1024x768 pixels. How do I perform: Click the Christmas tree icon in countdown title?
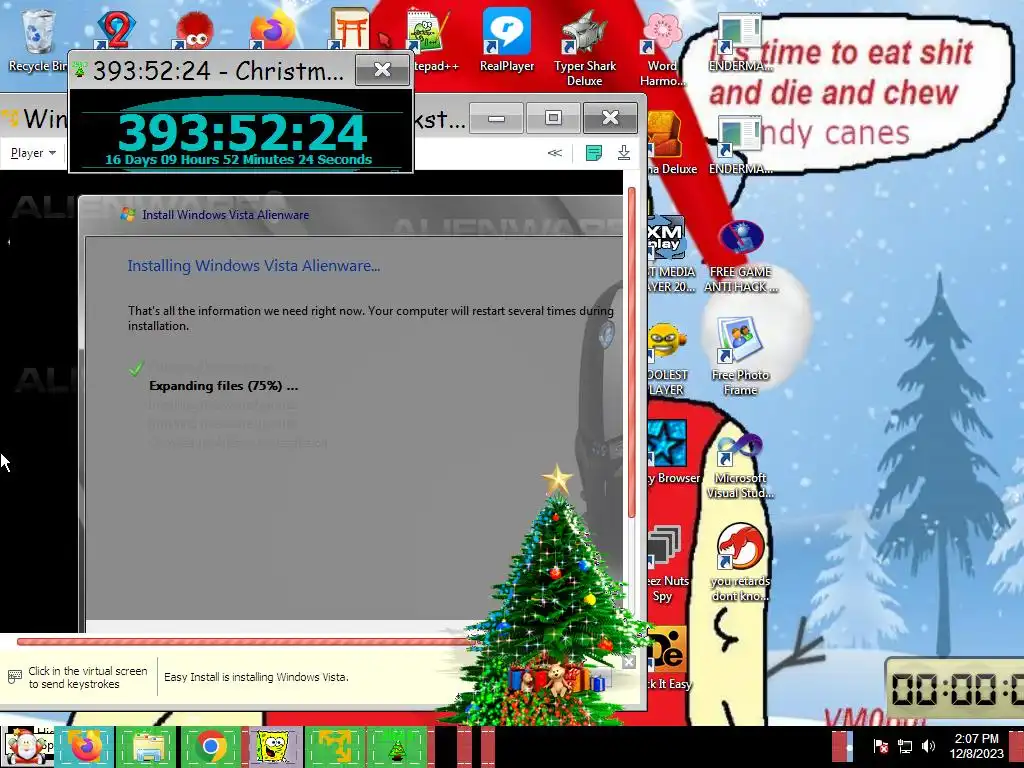(x=79, y=69)
